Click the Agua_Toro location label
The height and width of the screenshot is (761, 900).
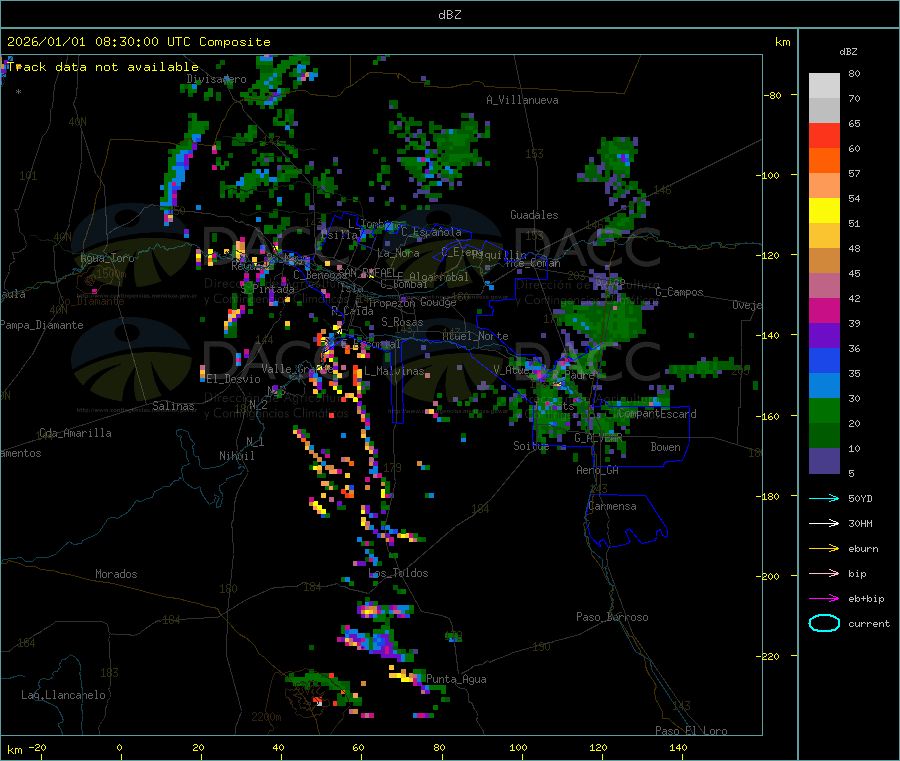tap(107, 258)
